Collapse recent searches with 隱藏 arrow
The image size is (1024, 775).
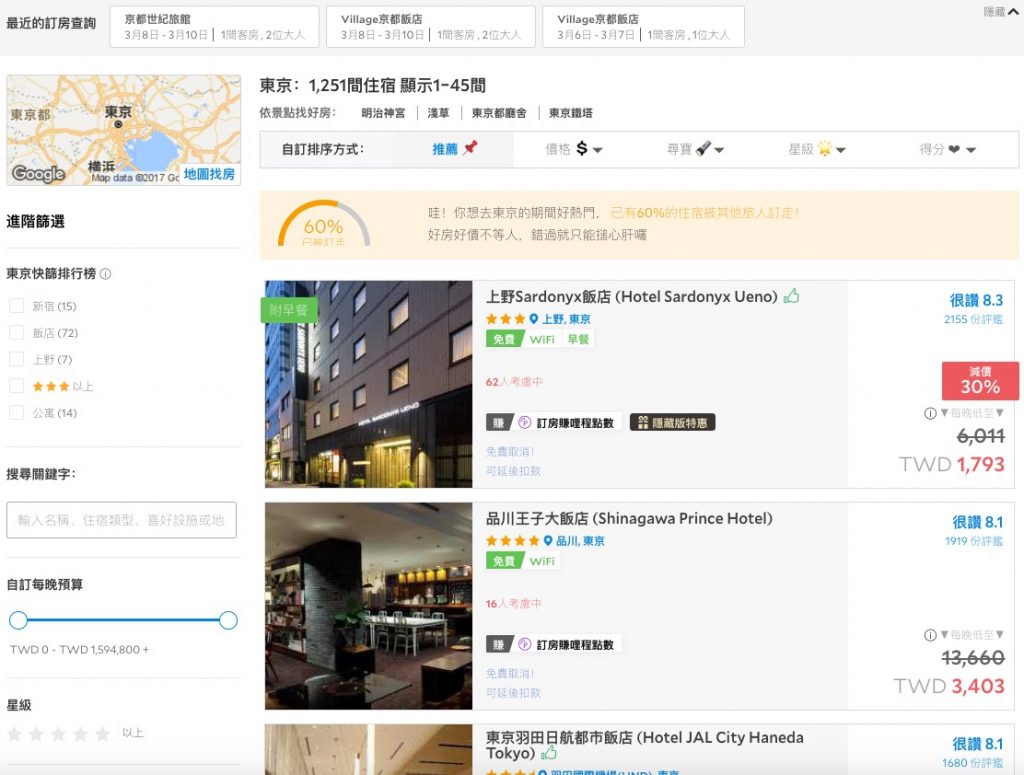click(x=1001, y=12)
